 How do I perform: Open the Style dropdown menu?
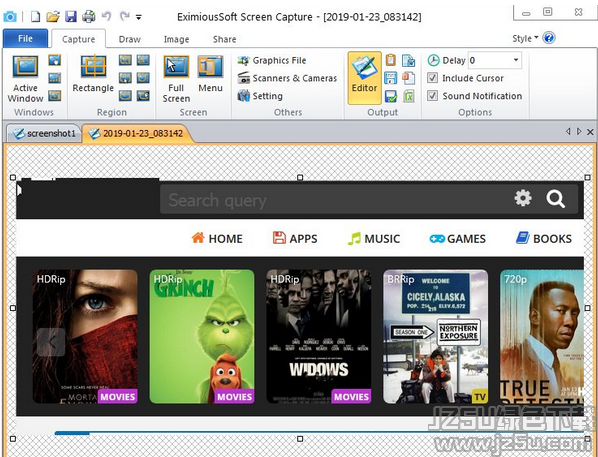[x=525, y=38]
